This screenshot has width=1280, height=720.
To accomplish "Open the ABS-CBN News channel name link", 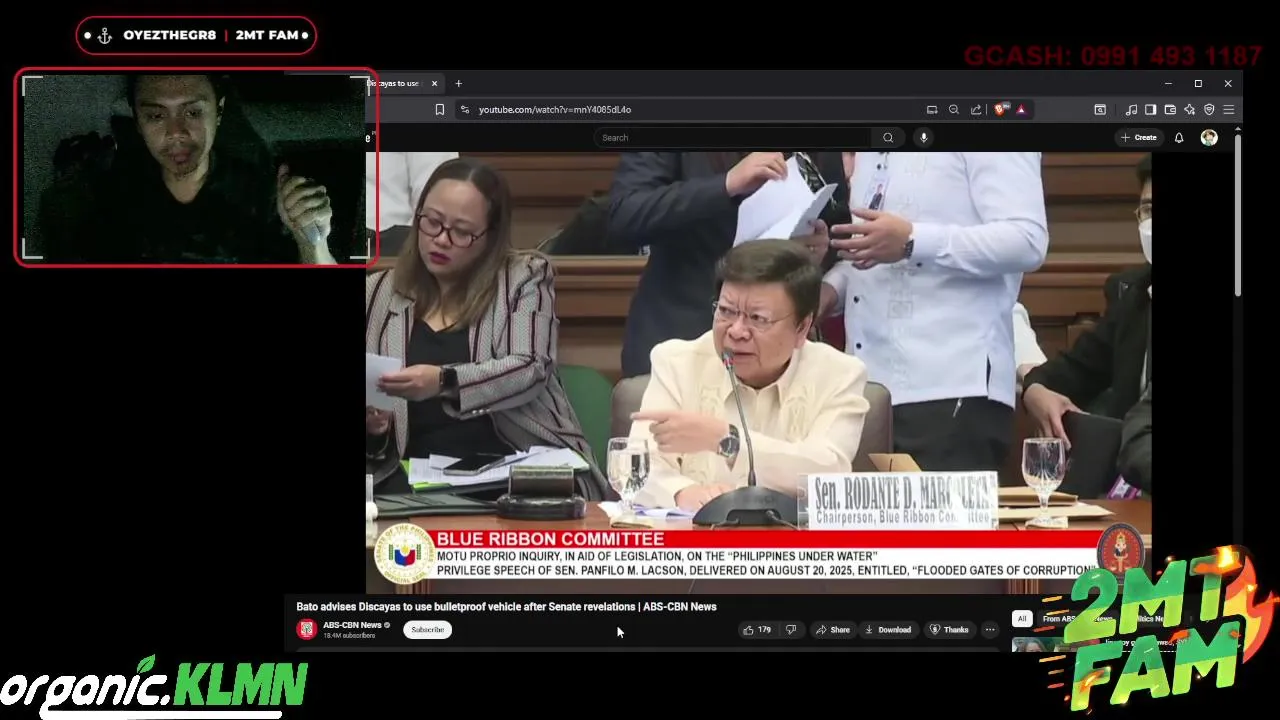I will pyautogui.click(x=352, y=625).
